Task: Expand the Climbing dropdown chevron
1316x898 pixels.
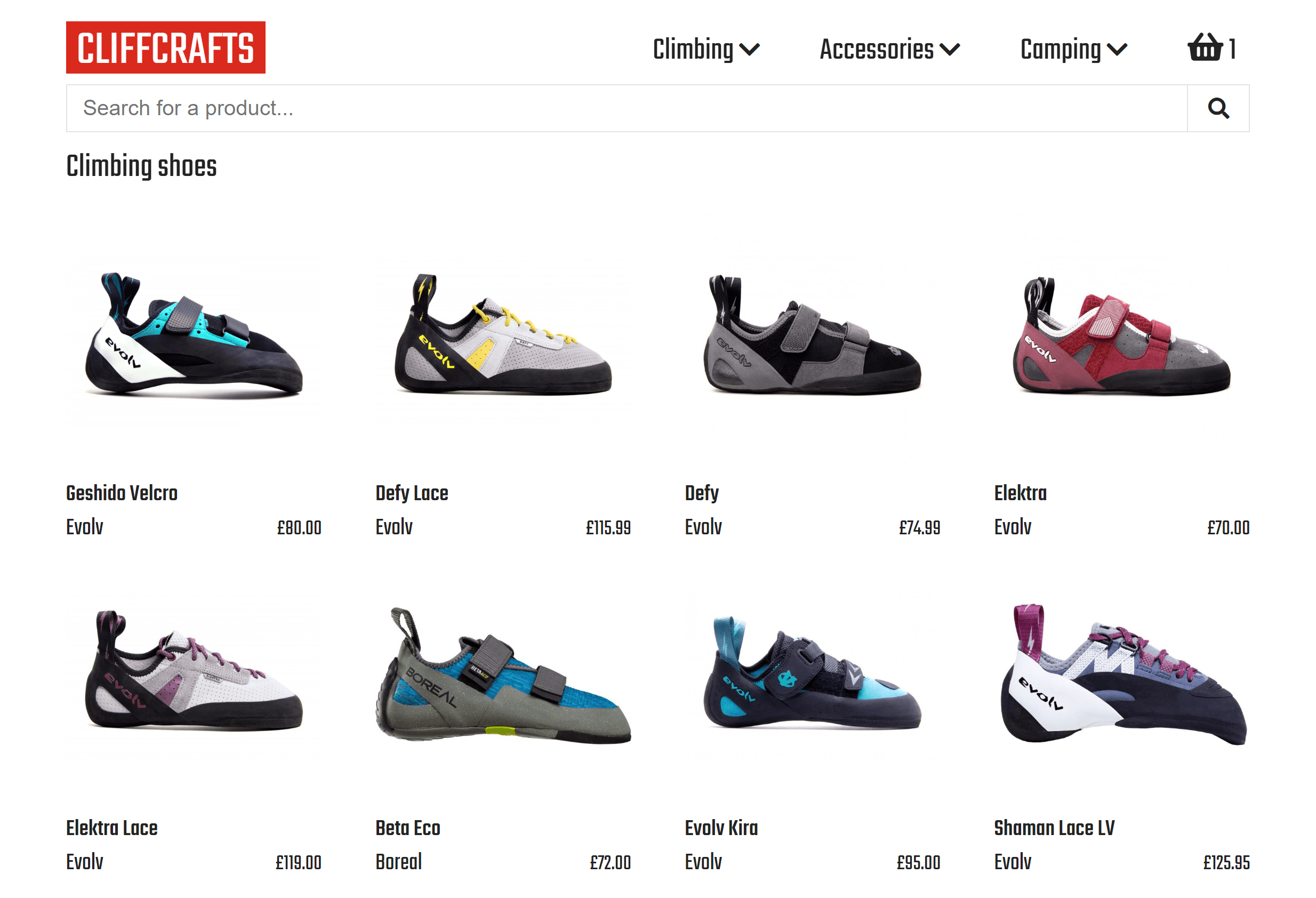Action: pyautogui.click(x=749, y=50)
